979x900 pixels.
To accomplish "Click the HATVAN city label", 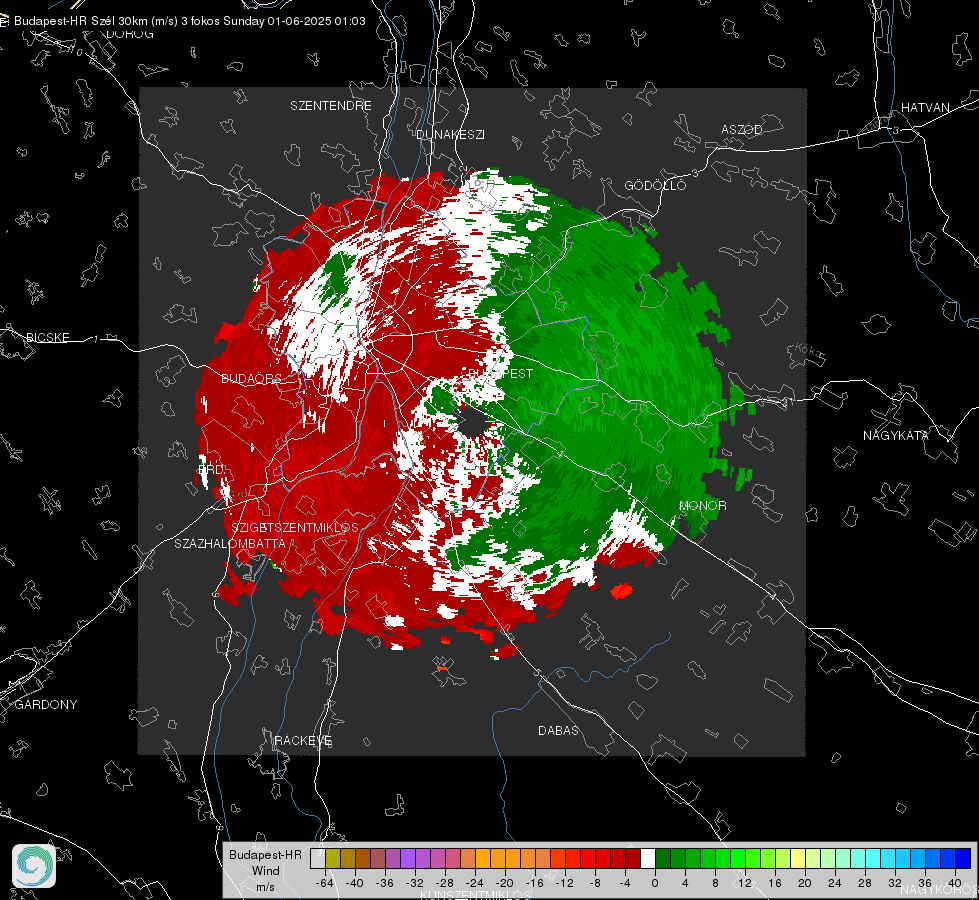I will tap(925, 108).
